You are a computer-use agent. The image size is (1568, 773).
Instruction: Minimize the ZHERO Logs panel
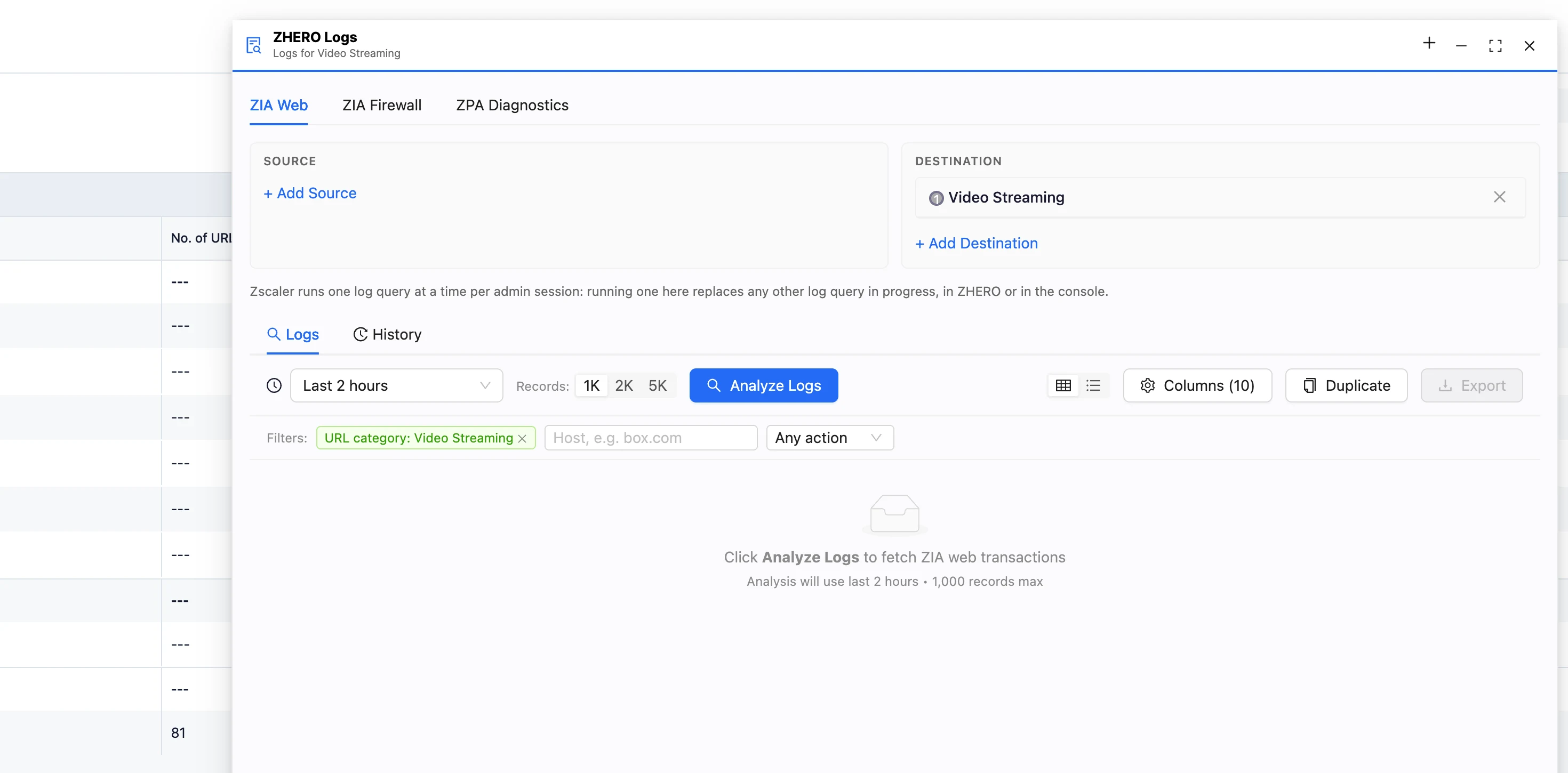(1461, 46)
